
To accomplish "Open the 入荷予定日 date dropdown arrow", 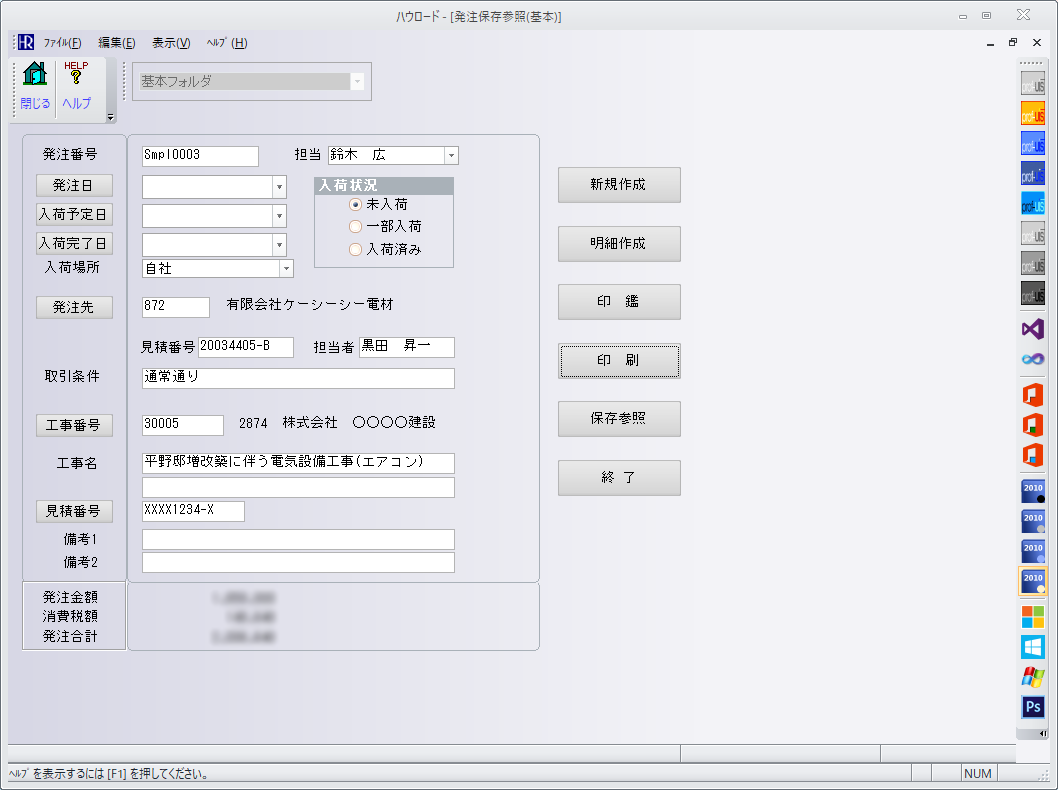I will (x=279, y=216).
